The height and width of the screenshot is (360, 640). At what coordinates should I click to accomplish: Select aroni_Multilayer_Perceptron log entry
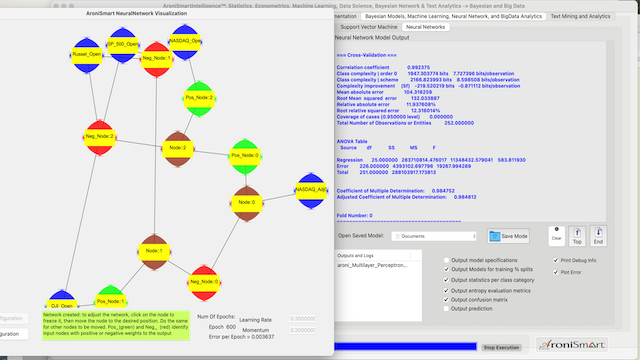[x=372, y=265]
